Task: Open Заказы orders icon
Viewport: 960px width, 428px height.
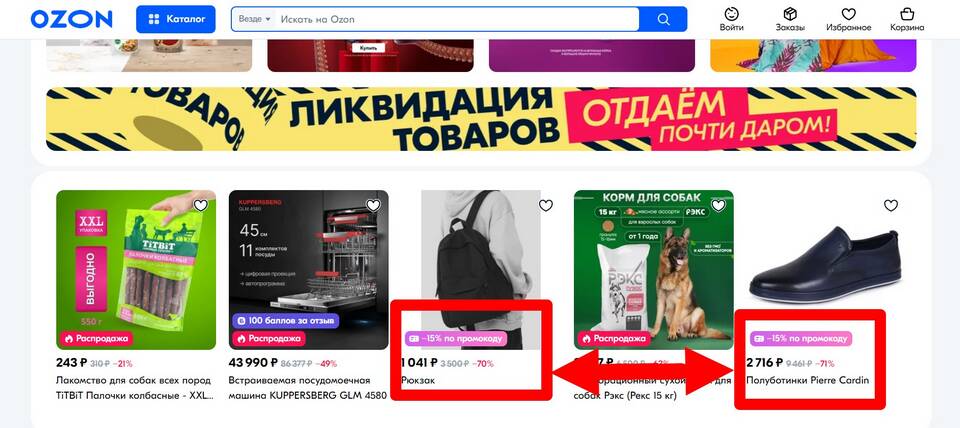Action: [x=790, y=20]
